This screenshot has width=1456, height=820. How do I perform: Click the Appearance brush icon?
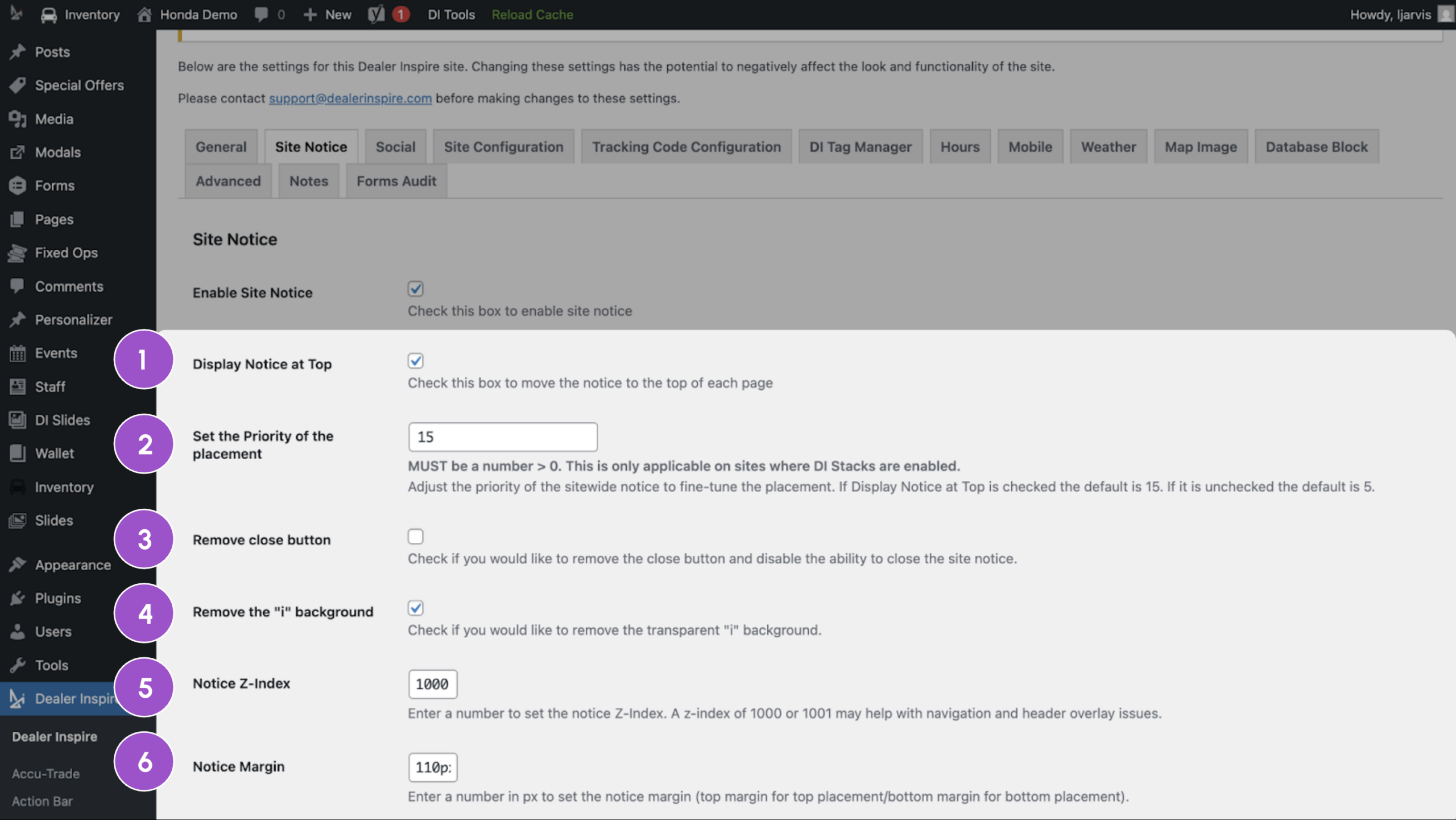click(x=18, y=565)
